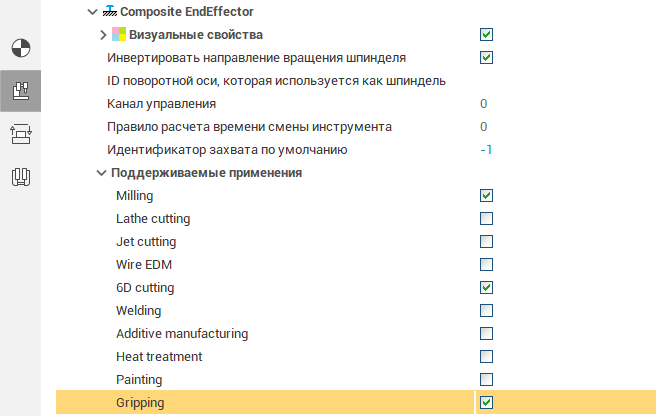The height and width of the screenshot is (416, 656).
Task: Click the Painting application label
Action: [139, 379]
